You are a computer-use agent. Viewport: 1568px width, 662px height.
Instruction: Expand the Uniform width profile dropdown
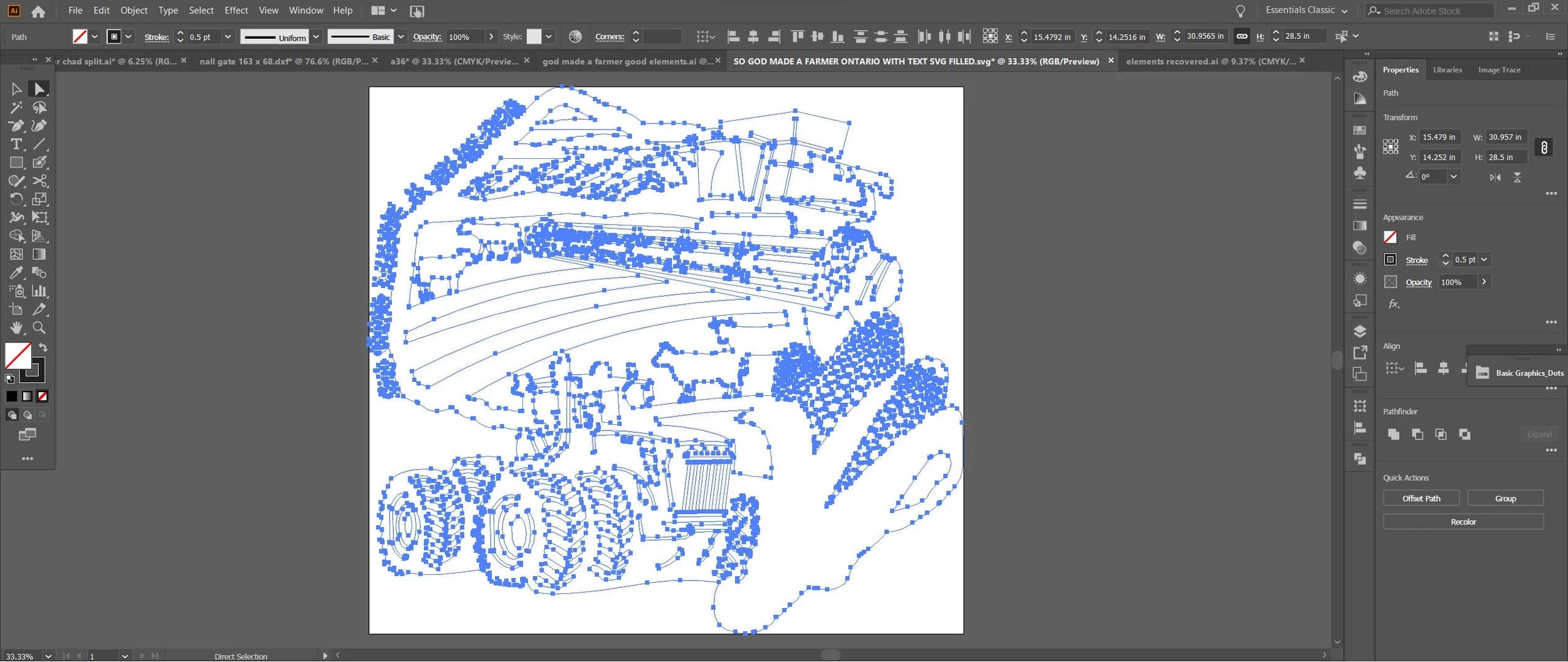(316, 37)
